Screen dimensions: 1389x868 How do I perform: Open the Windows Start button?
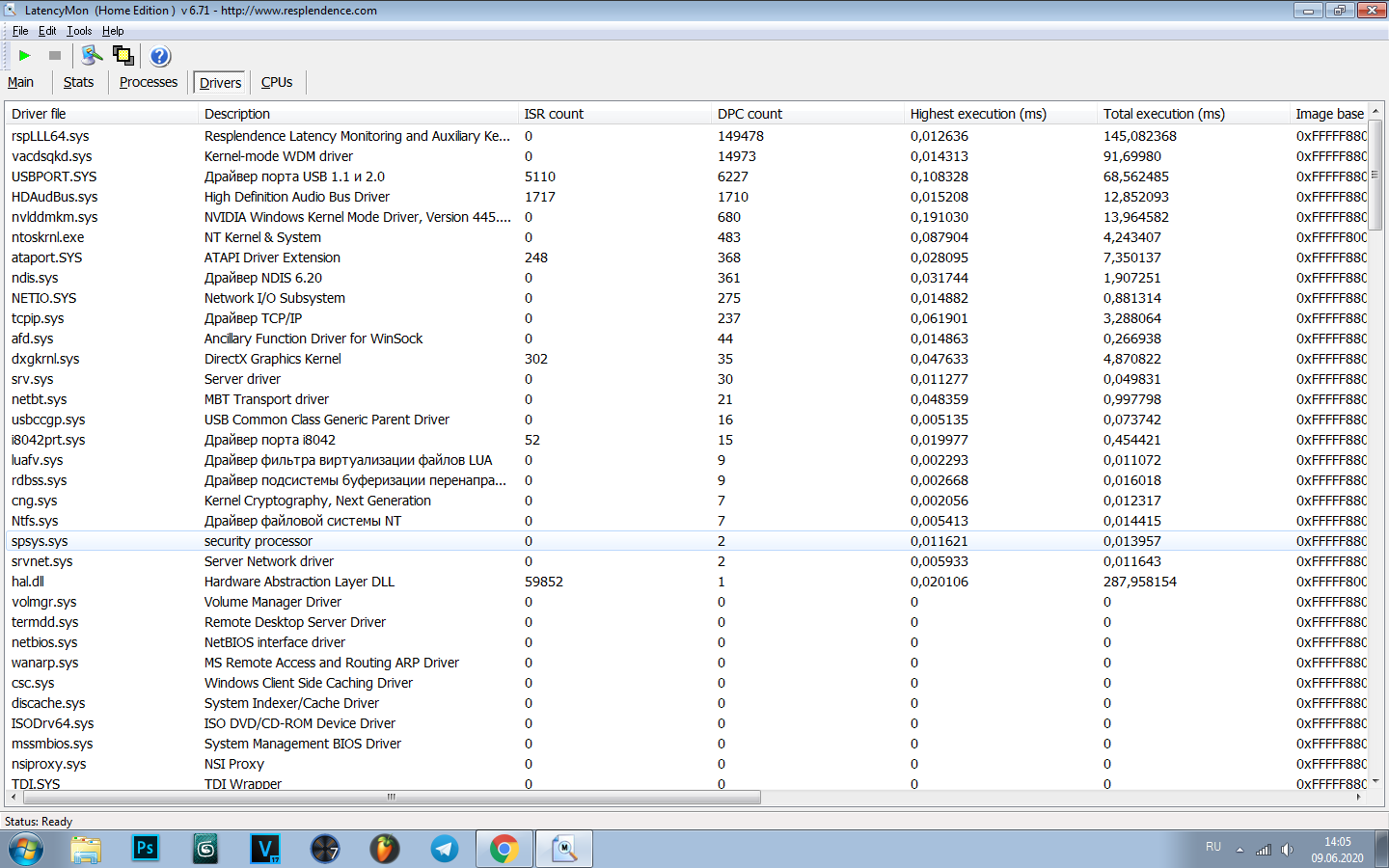pyautogui.click(x=26, y=850)
